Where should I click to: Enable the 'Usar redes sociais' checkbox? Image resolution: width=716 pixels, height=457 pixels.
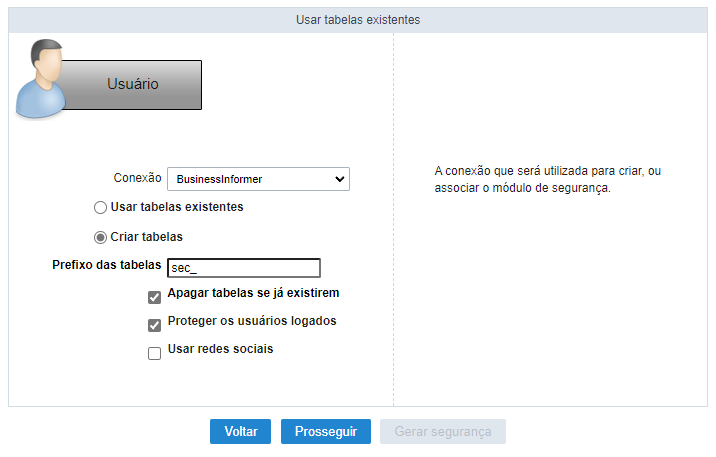click(x=154, y=352)
